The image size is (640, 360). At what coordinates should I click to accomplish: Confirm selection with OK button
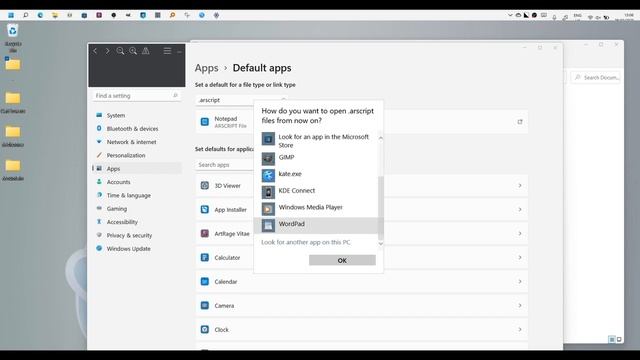click(x=342, y=260)
